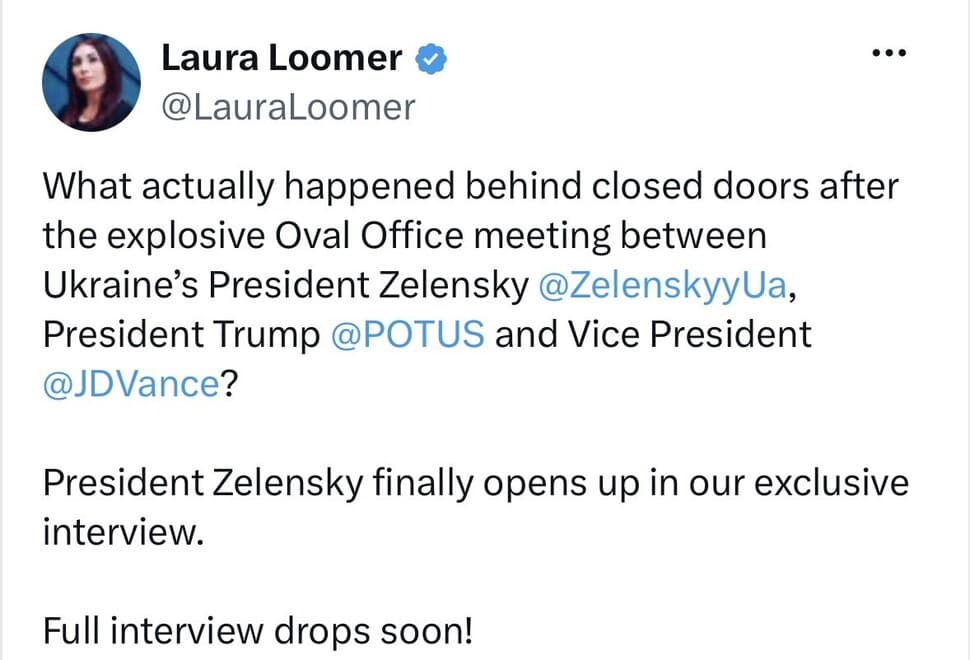Open Laura Loomer's profile avatar
This screenshot has height=660, width=970.
[92, 82]
